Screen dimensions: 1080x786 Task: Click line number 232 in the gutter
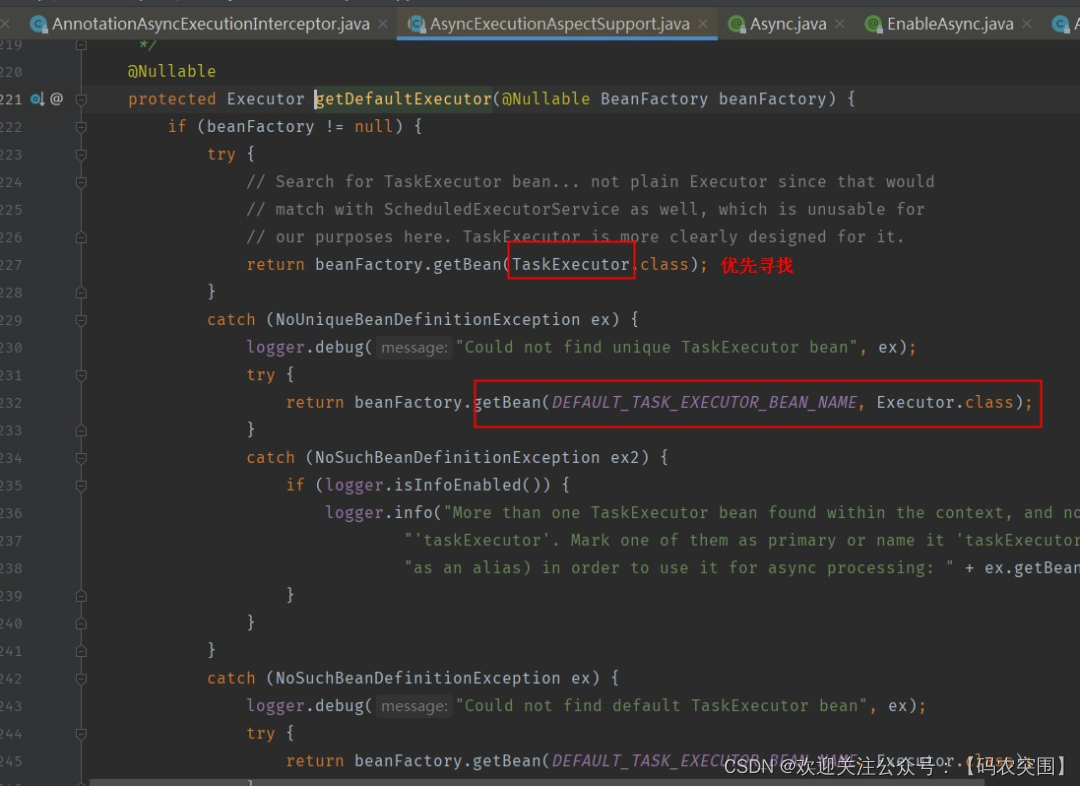(x=11, y=403)
